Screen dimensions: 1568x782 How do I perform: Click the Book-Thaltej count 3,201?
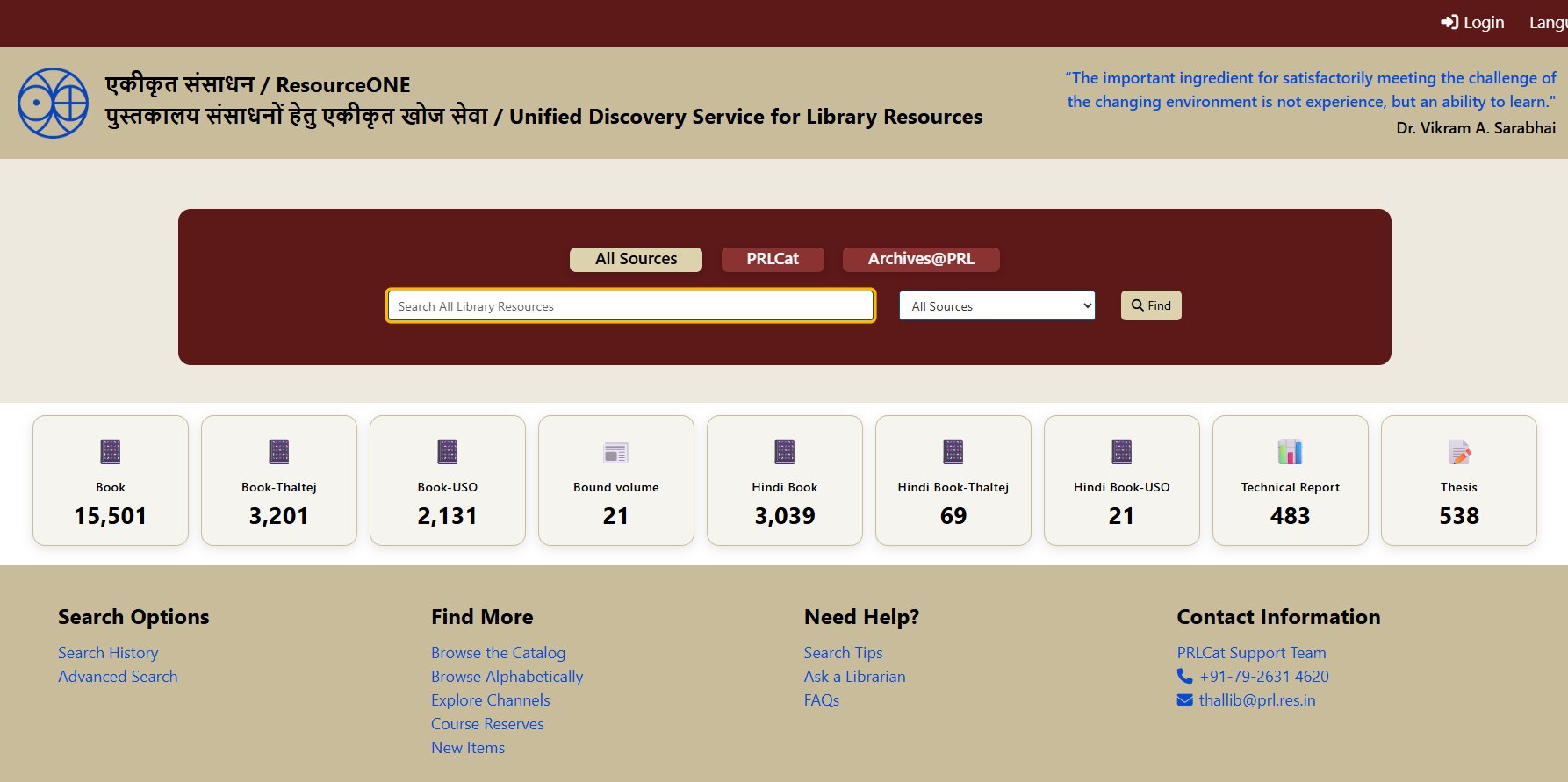[279, 516]
